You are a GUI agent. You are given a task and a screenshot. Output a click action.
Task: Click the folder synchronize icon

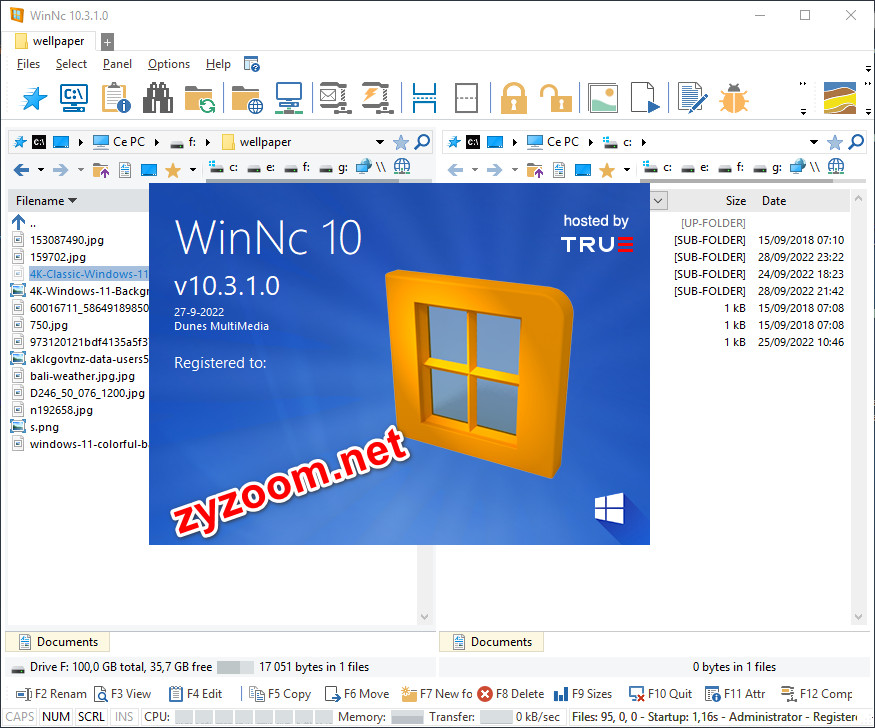click(200, 99)
